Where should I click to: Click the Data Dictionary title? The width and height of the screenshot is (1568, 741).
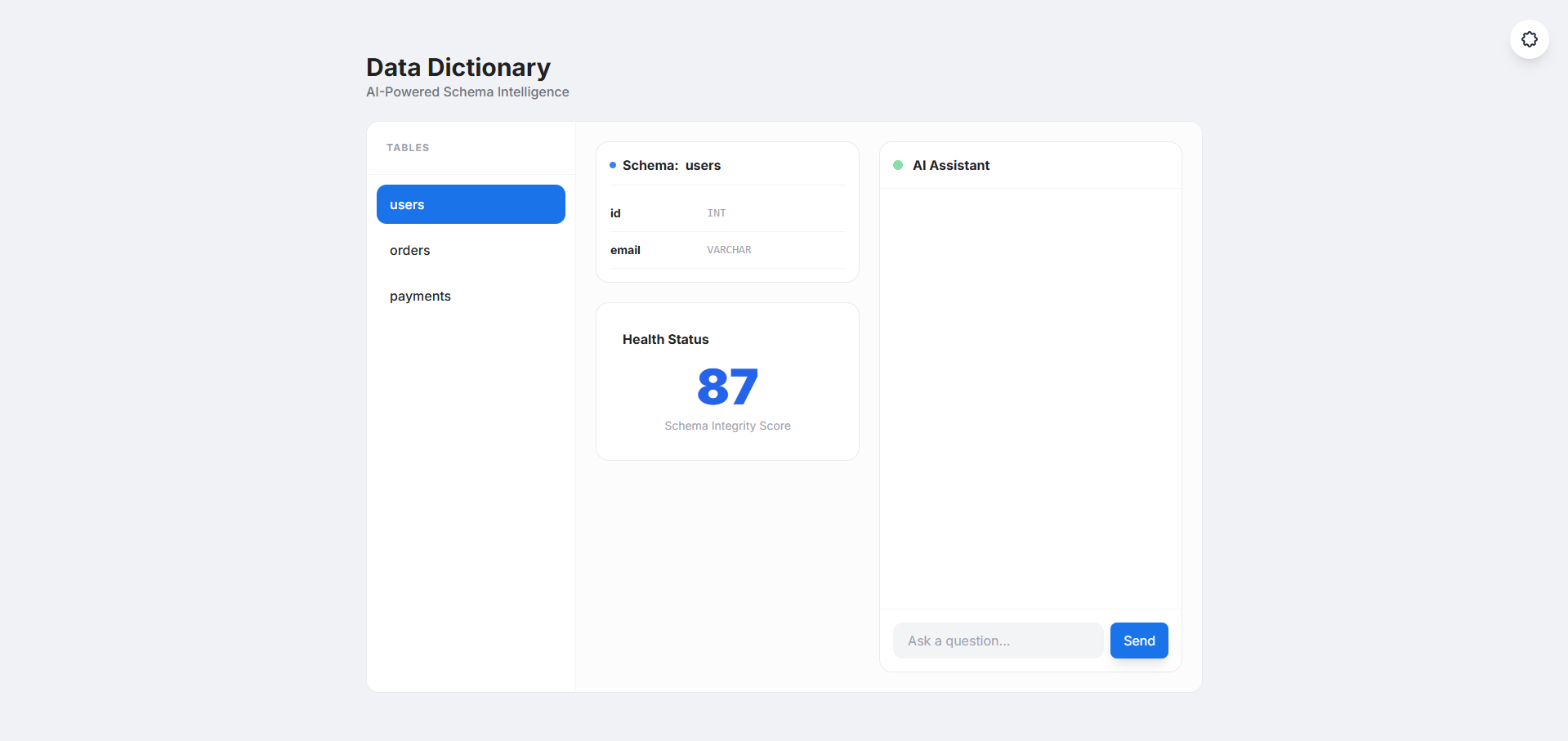(x=458, y=67)
